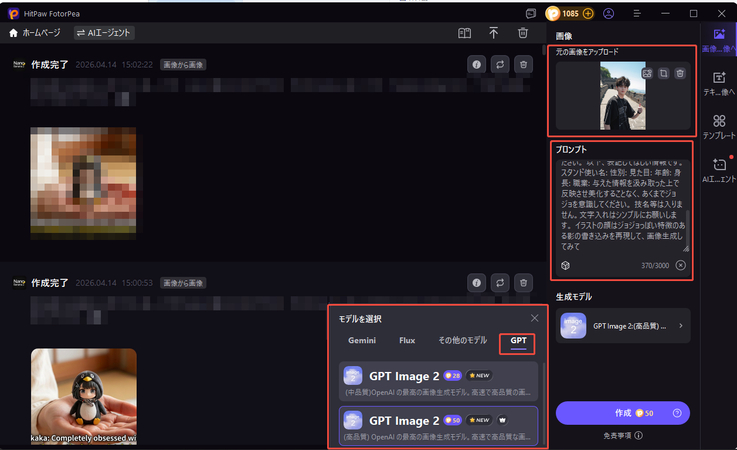
Task: Open the penguin figurine result image
Action: coord(84,396)
